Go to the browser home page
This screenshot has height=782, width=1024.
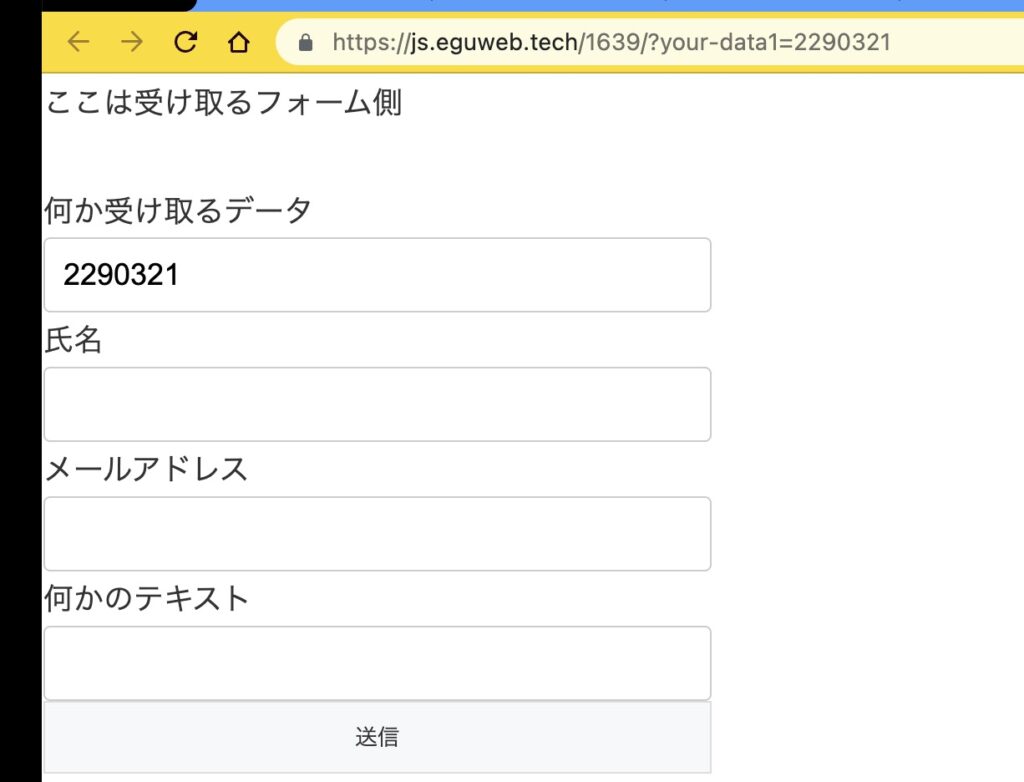[237, 42]
